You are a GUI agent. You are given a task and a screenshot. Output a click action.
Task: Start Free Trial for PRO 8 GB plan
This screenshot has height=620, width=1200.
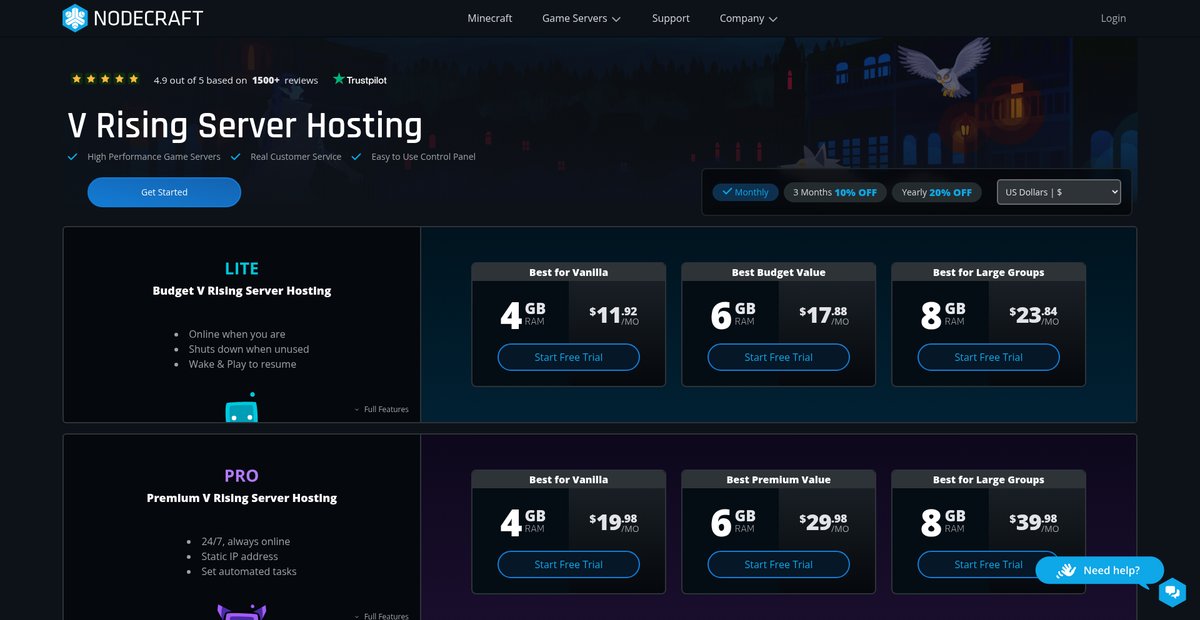tap(988, 564)
